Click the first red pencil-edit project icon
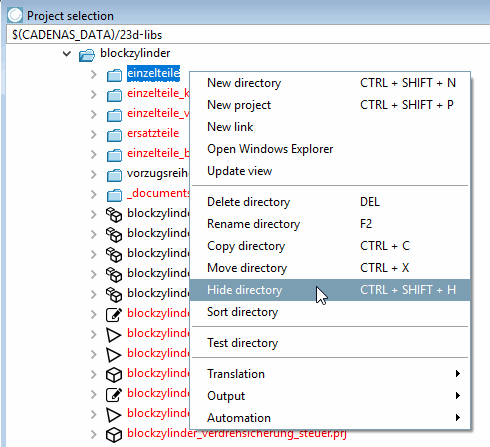This screenshot has height=447, width=490. click(x=114, y=314)
